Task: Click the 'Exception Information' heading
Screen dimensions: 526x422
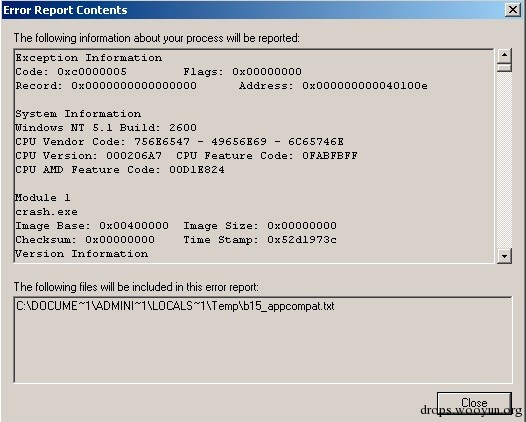Action: point(89,58)
